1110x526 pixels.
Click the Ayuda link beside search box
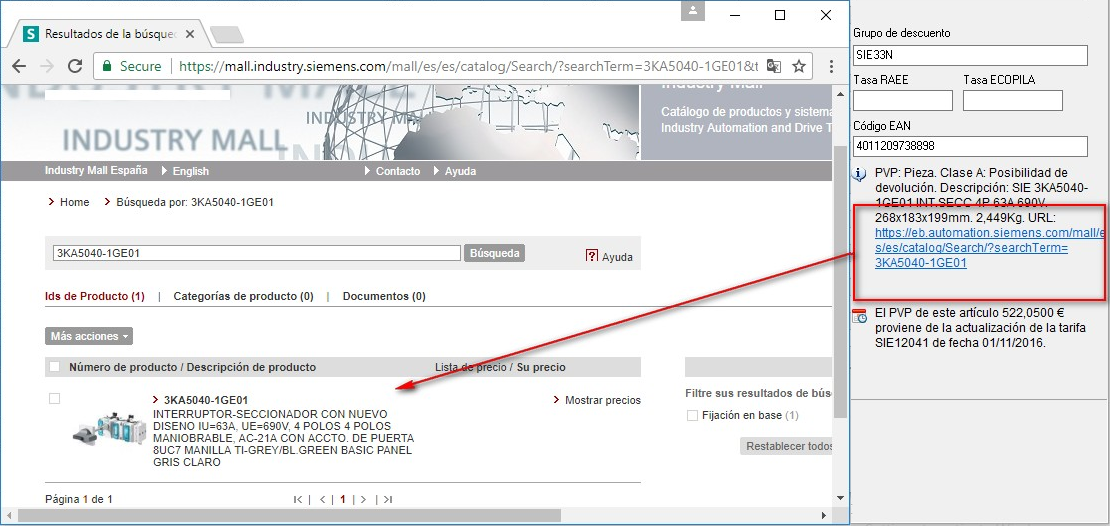(x=617, y=258)
